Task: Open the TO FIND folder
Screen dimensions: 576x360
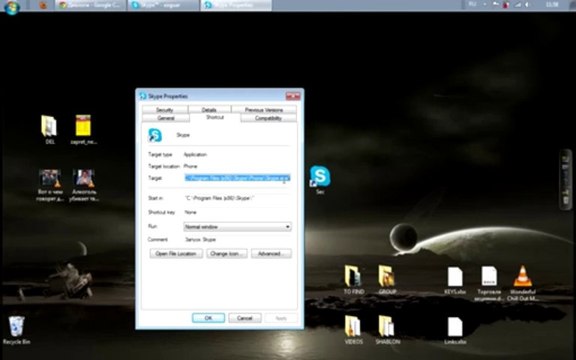Action: [x=353, y=280]
